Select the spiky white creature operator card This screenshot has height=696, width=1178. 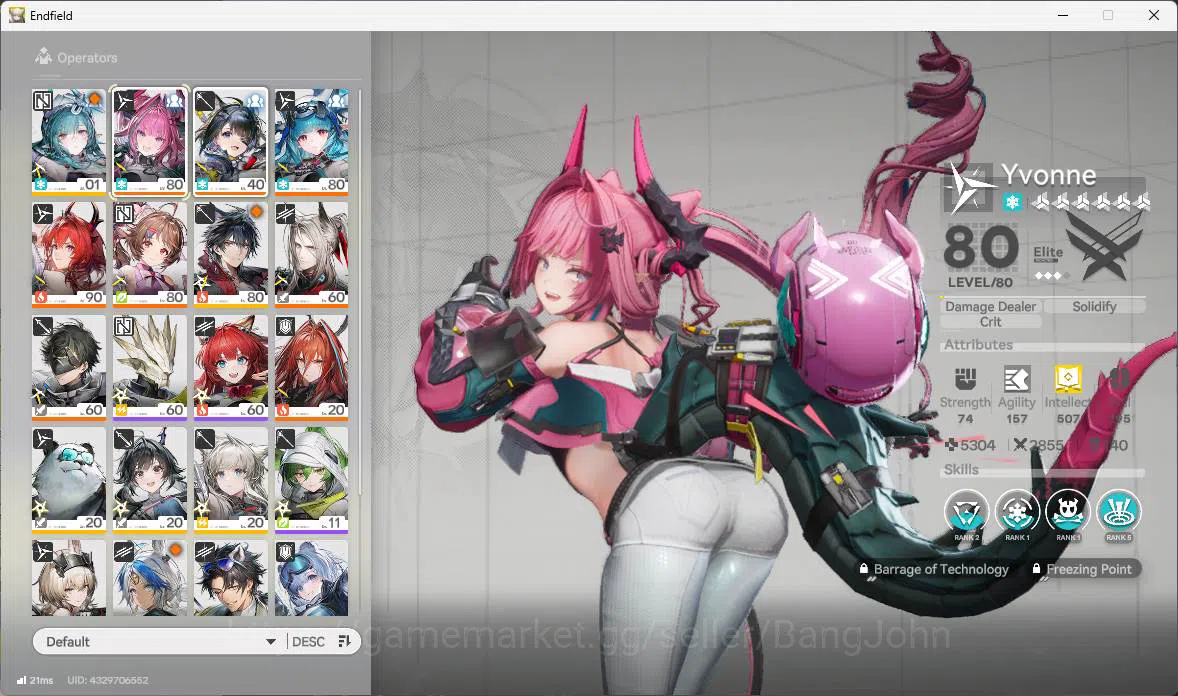(150, 368)
